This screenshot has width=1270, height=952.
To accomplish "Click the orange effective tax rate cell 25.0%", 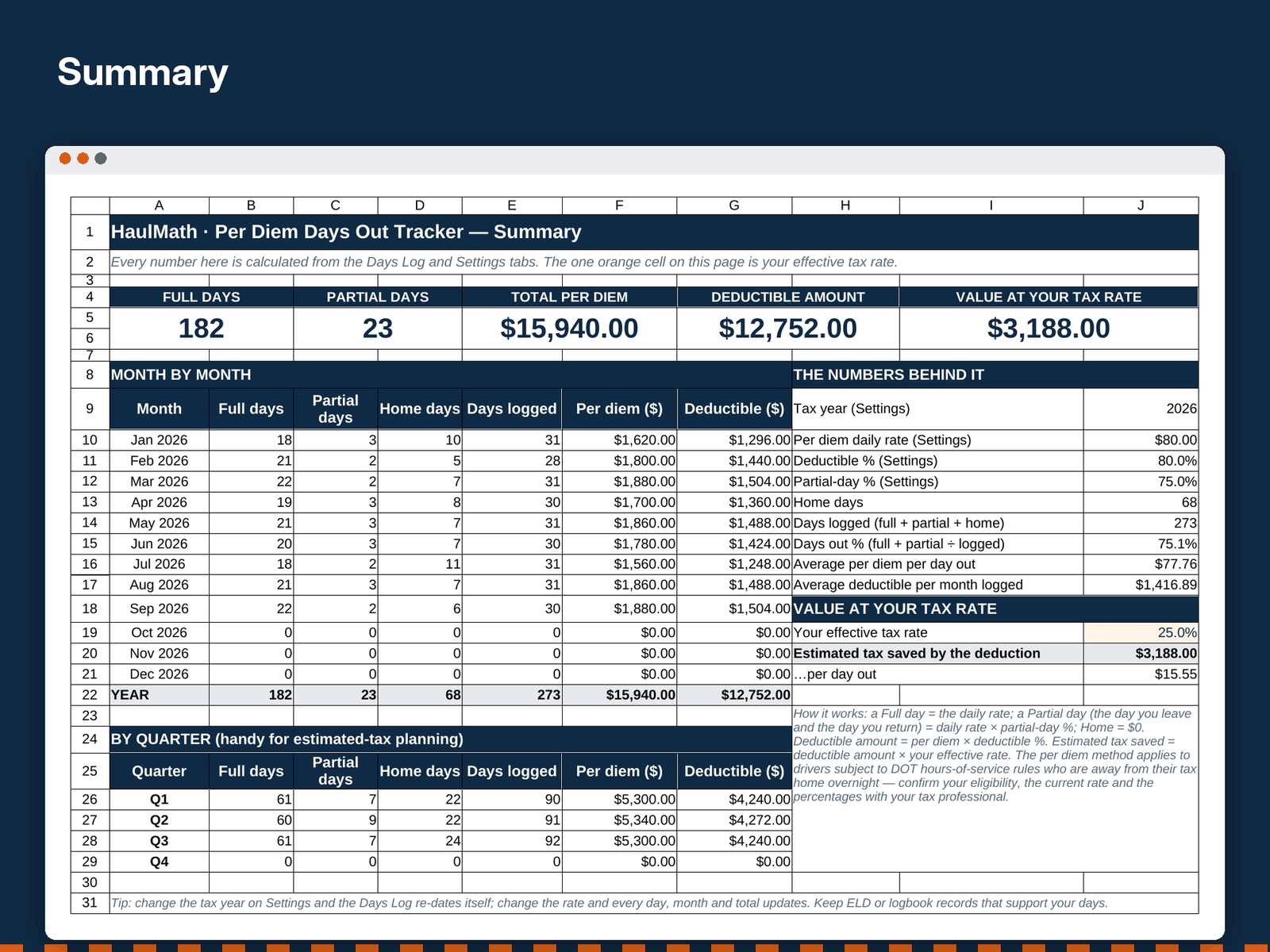I will [x=1141, y=633].
